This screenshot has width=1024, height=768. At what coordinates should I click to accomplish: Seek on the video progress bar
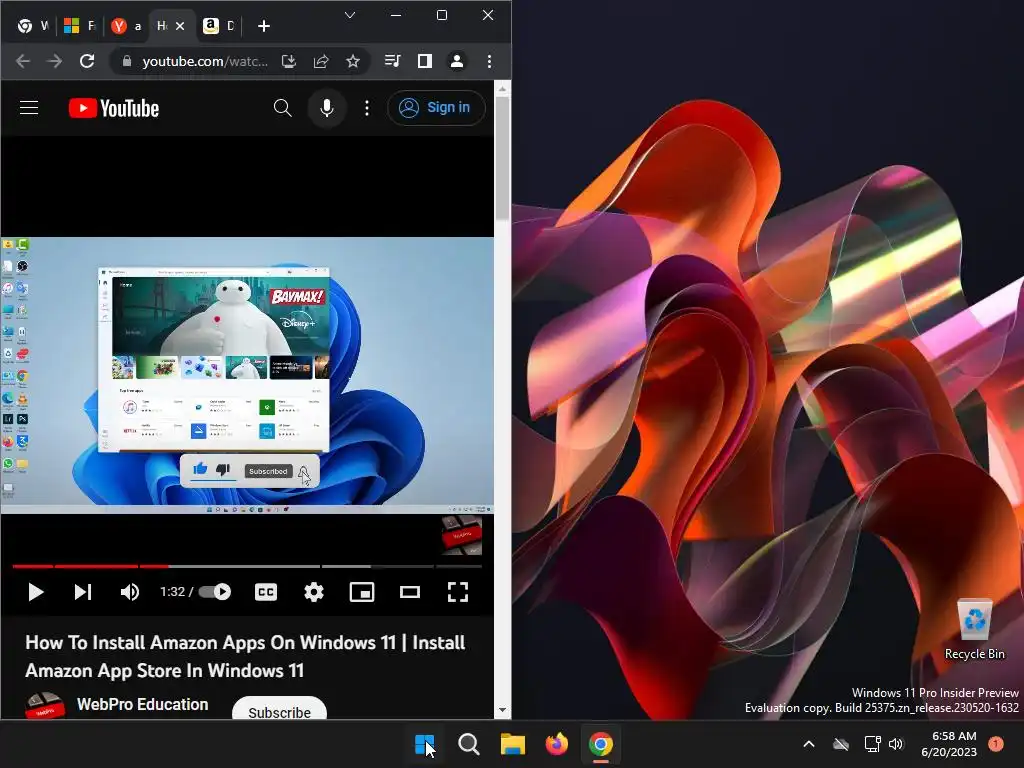(247, 566)
